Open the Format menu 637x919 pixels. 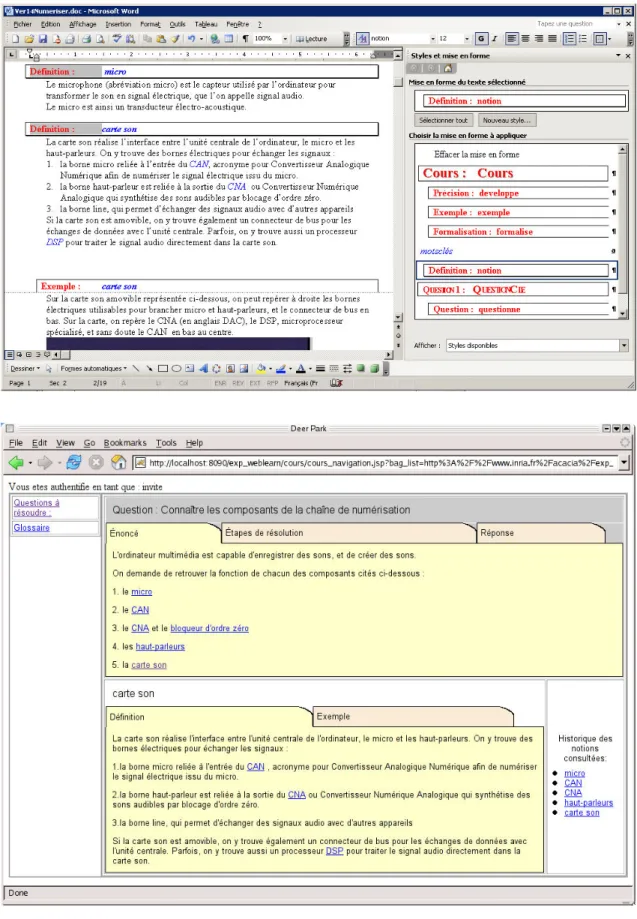click(150, 24)
